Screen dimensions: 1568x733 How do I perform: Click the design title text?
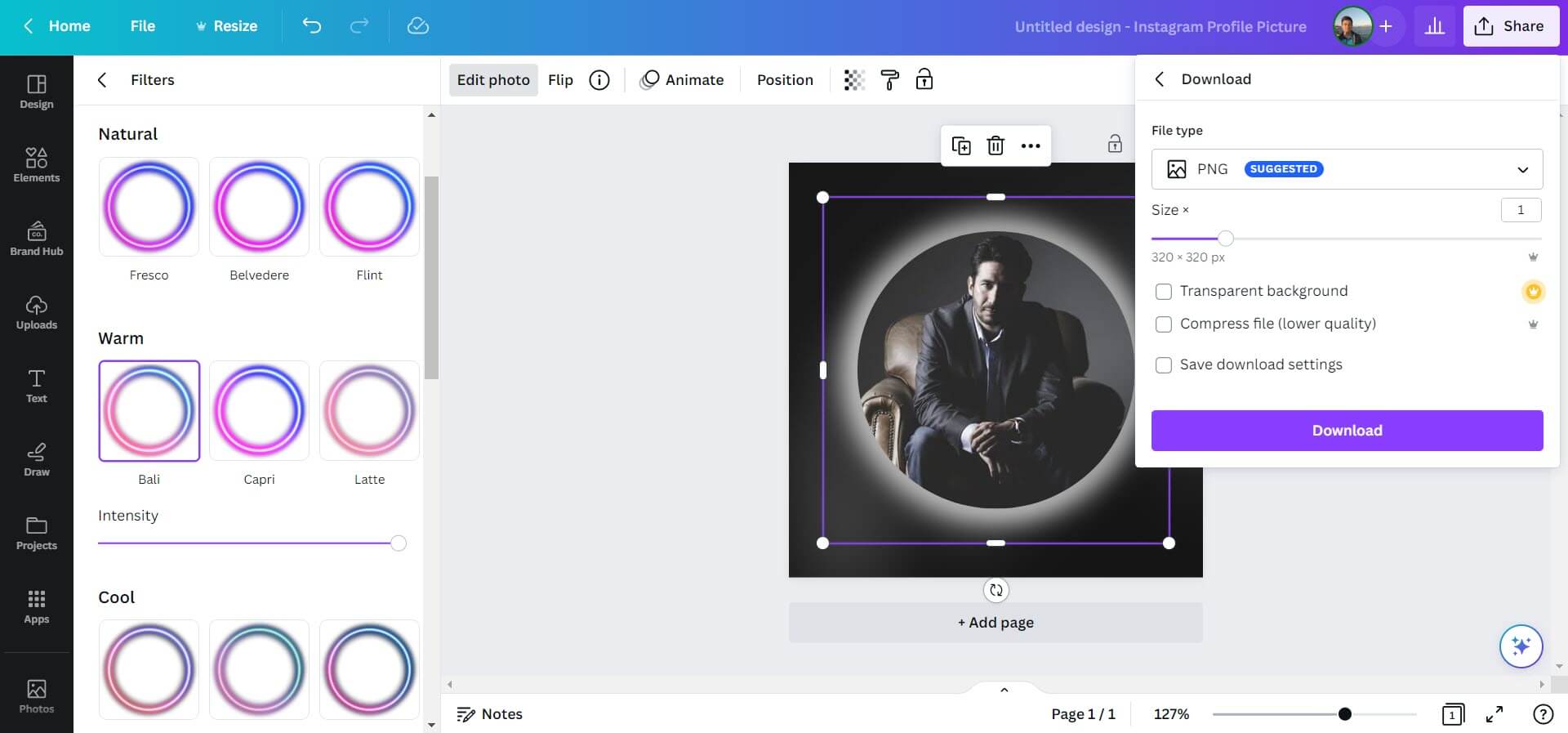pyautogui.click(x=1160, y=27)
